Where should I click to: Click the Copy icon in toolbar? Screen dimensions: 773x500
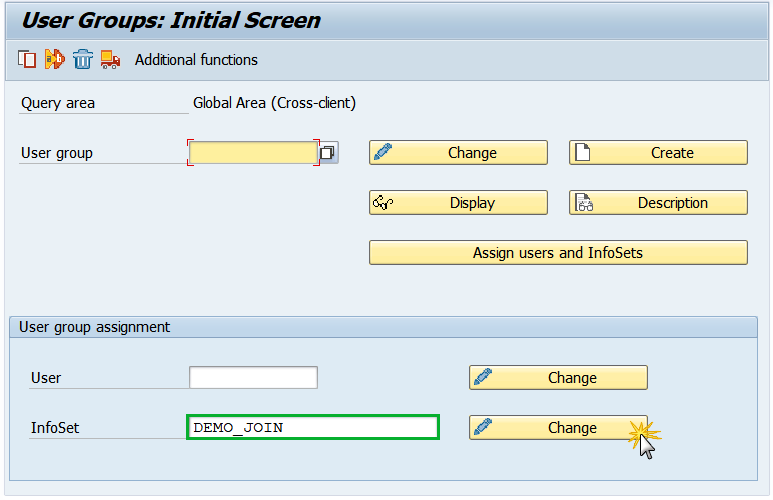pos(27,60)
